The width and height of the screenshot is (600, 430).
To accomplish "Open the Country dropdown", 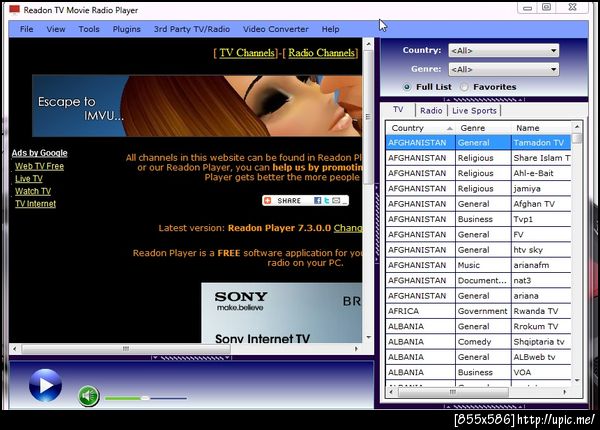I will [503, 50].
